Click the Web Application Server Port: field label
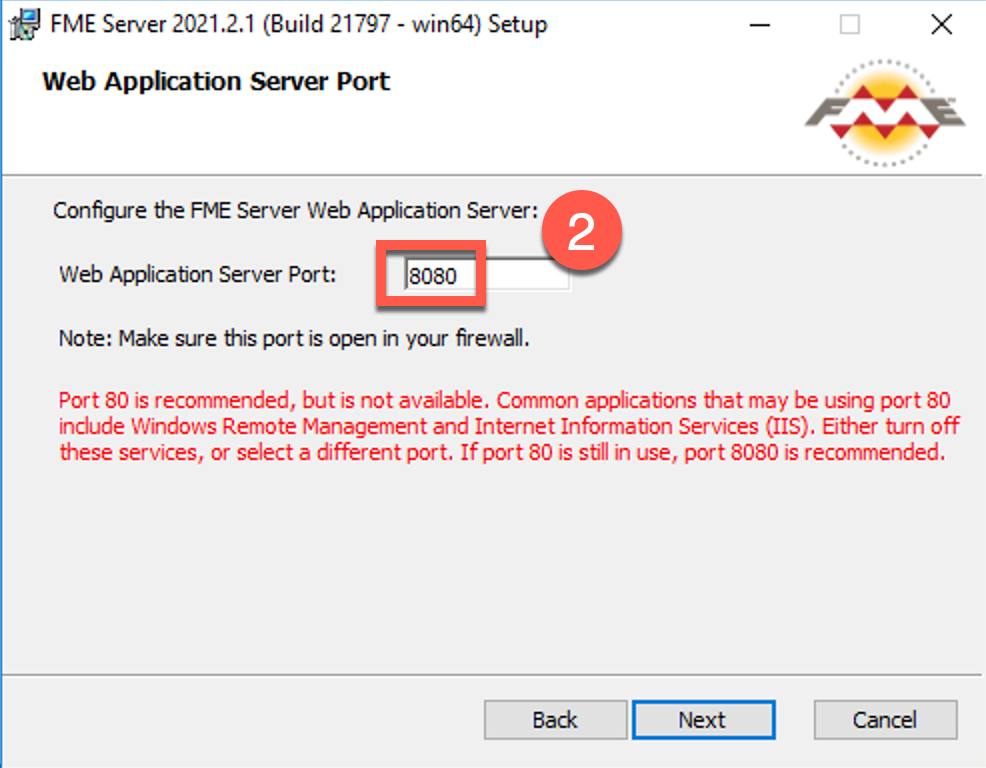 point(197,274)
